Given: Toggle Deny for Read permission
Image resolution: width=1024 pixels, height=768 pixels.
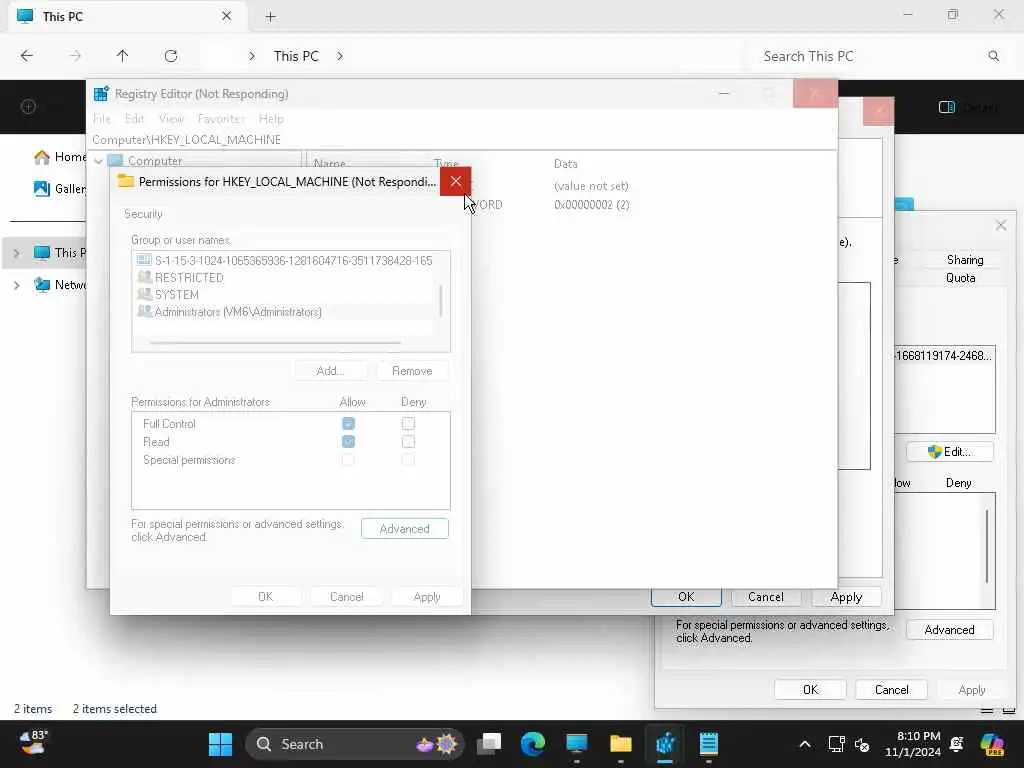Looking at the screenshot, I should pos(408,441).
